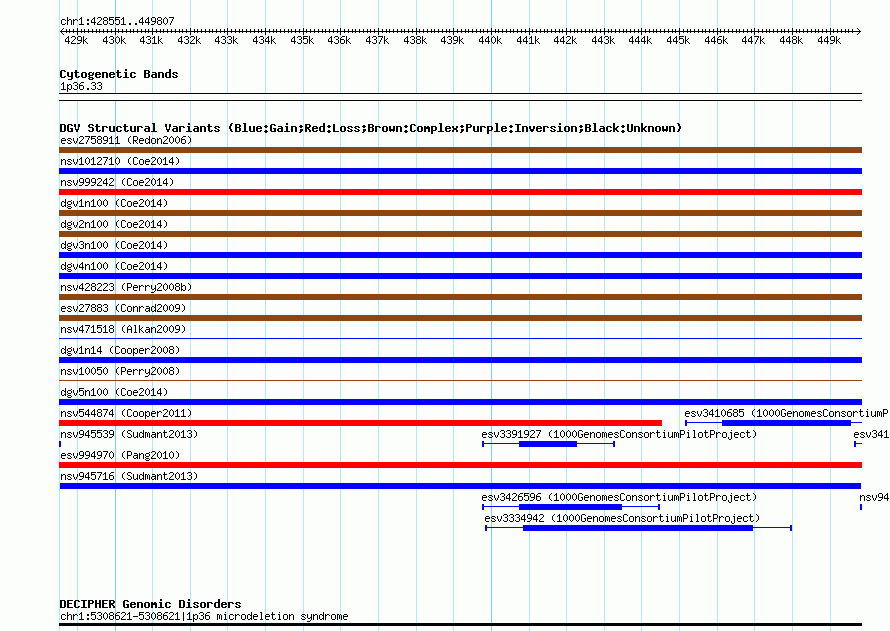Click the esv2758911 (Redon2006) brown variant bar
890x631 pixels.
pyautogui.click(x=460, y=150)
